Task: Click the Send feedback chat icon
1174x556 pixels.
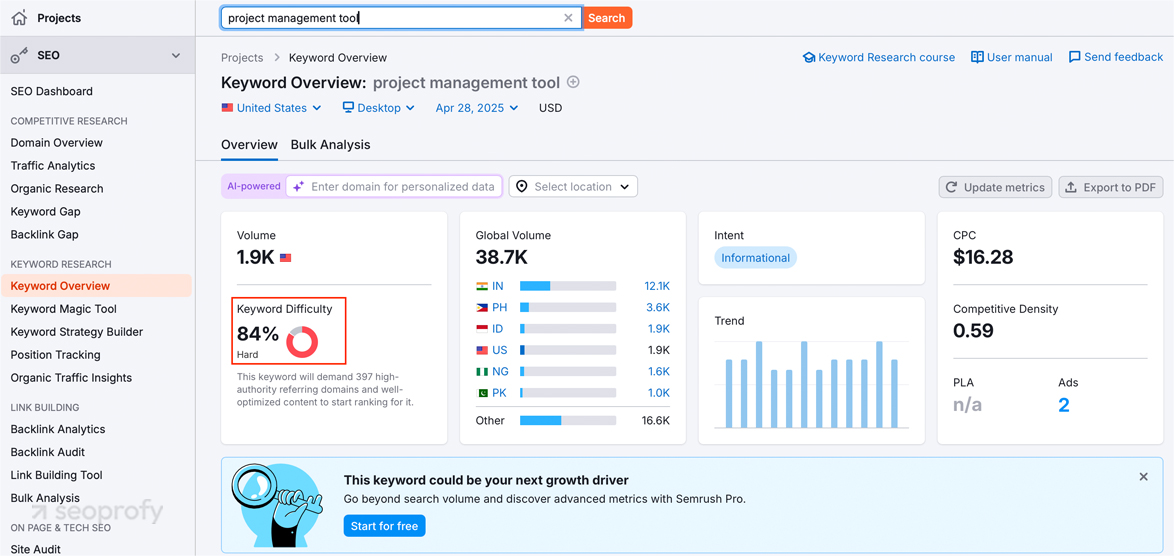Action: 1074,58
